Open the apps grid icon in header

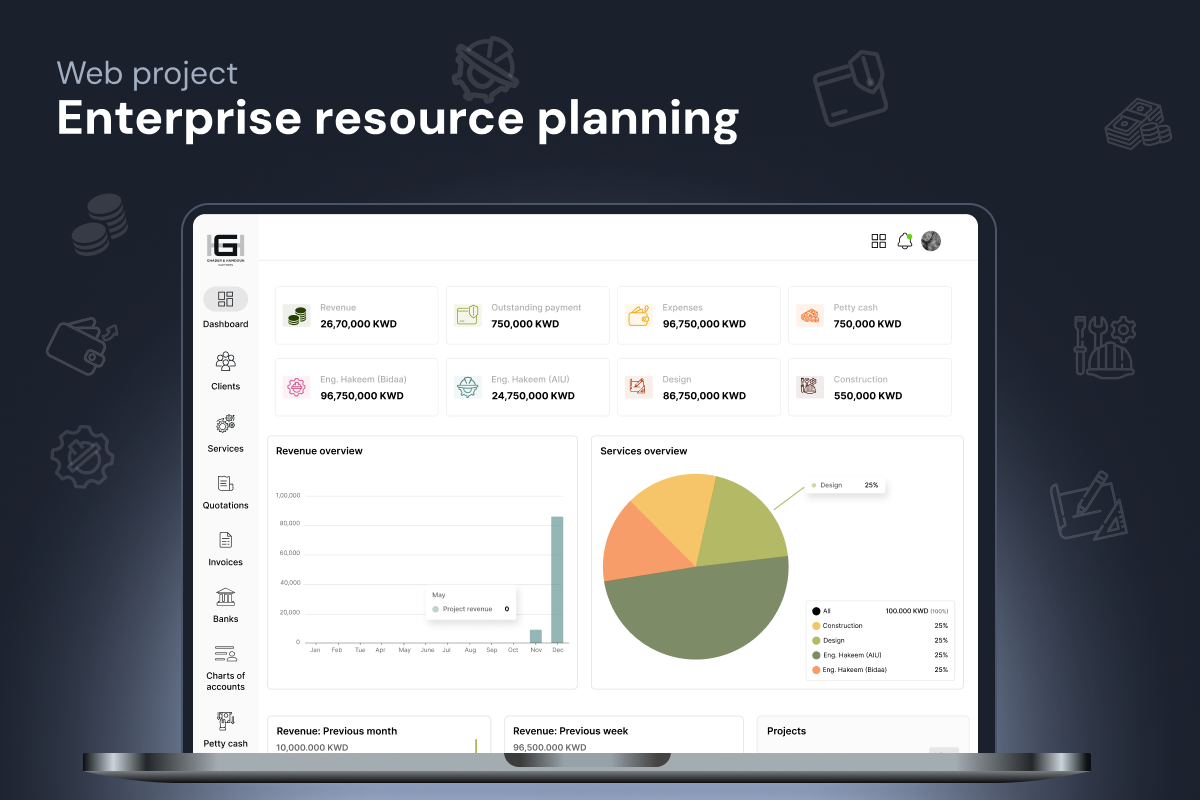coord(879,241)
